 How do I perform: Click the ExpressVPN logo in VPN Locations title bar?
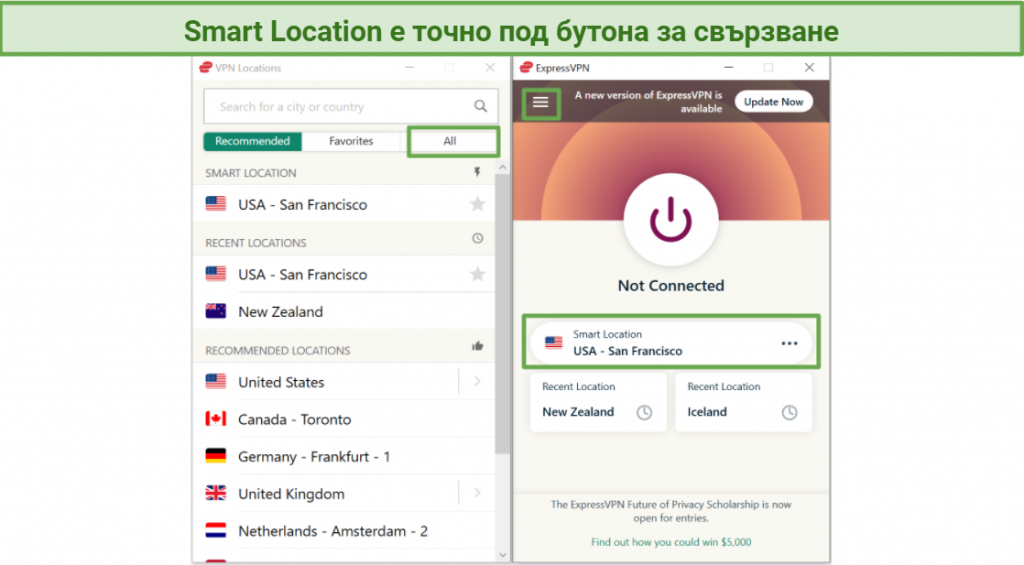pyautogui.click(x=206, y=67)
